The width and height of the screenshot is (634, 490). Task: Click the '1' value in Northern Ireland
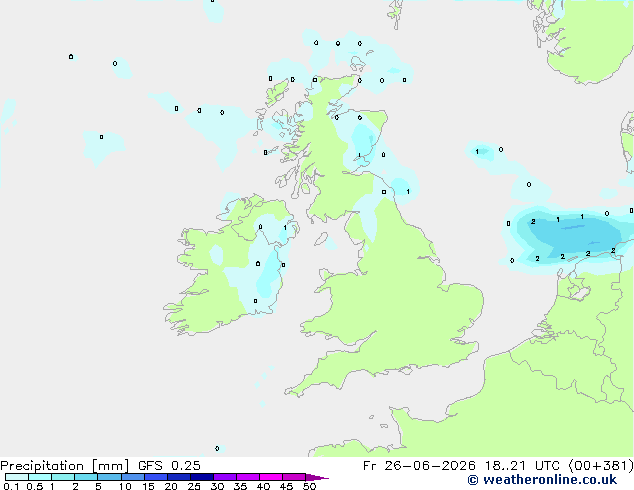285,228
